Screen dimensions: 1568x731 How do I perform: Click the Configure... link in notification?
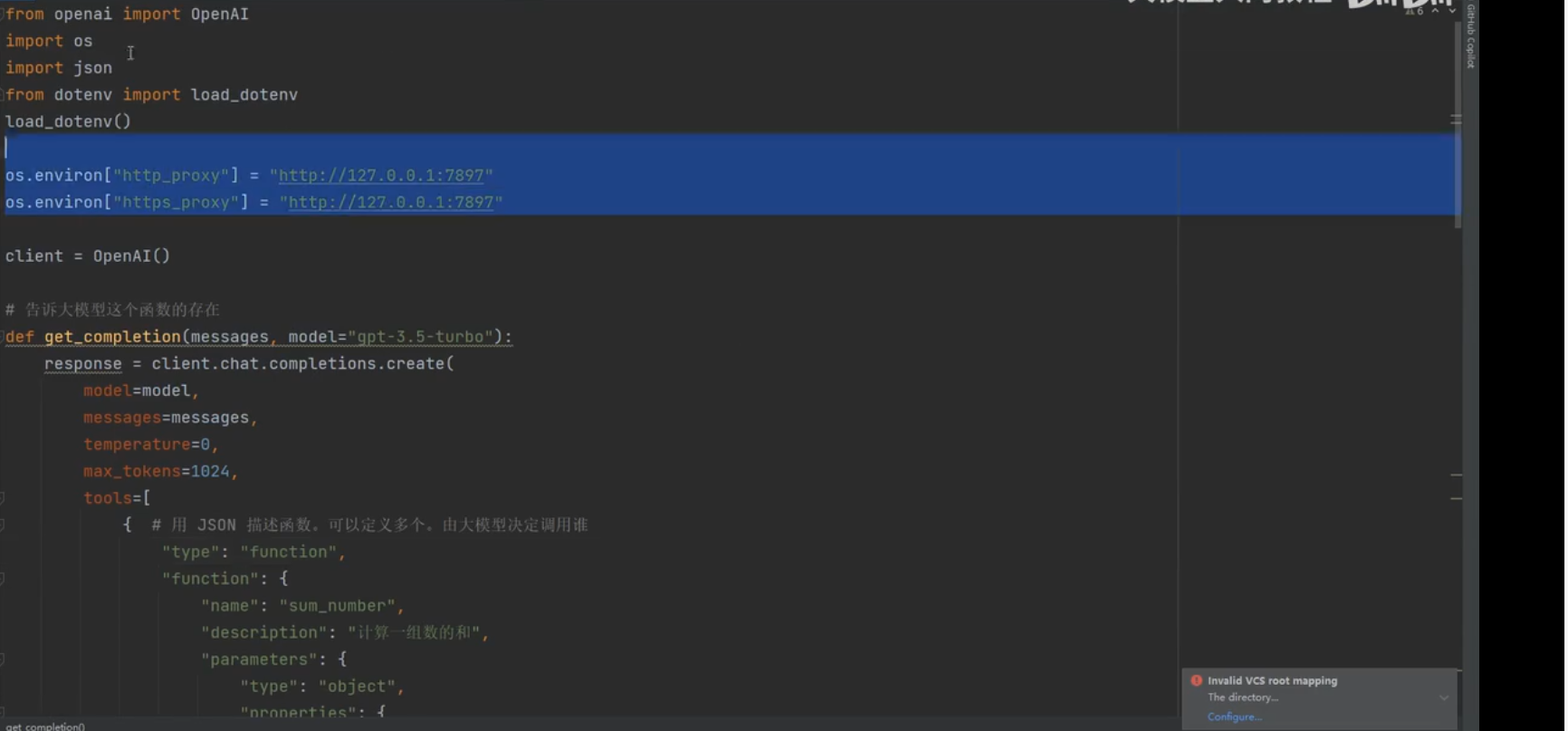pos(1234,717)
